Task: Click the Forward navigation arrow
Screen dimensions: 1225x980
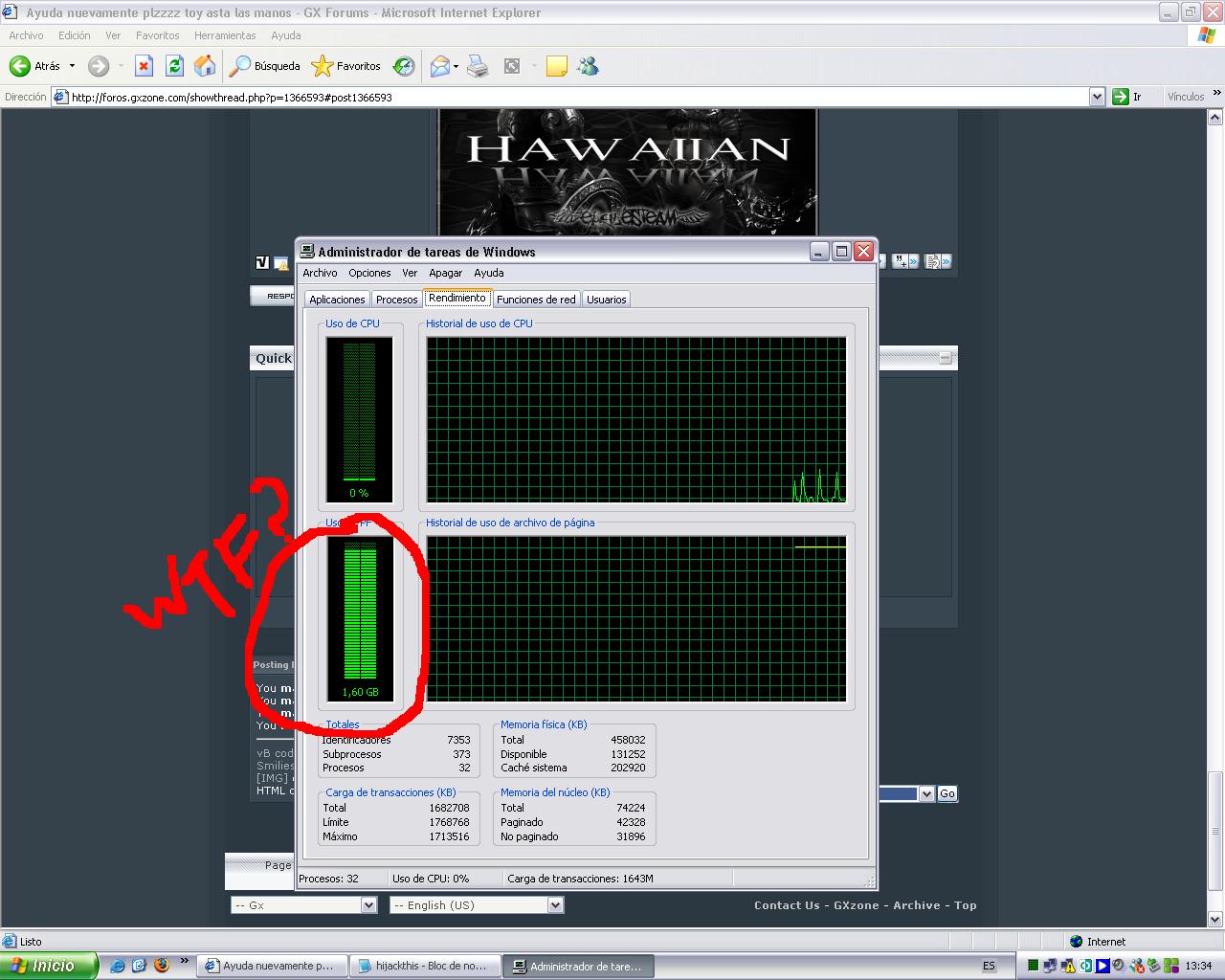Action: pos(99,66)
